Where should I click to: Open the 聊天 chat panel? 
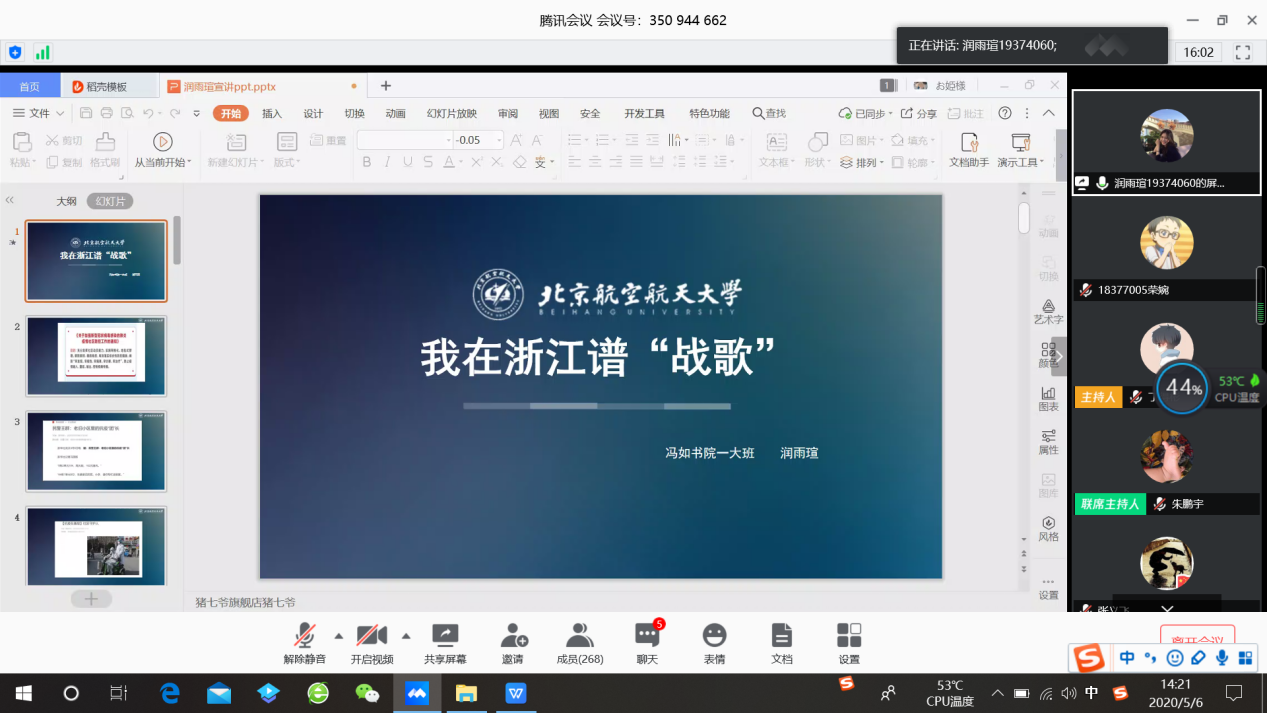[647, 643]
